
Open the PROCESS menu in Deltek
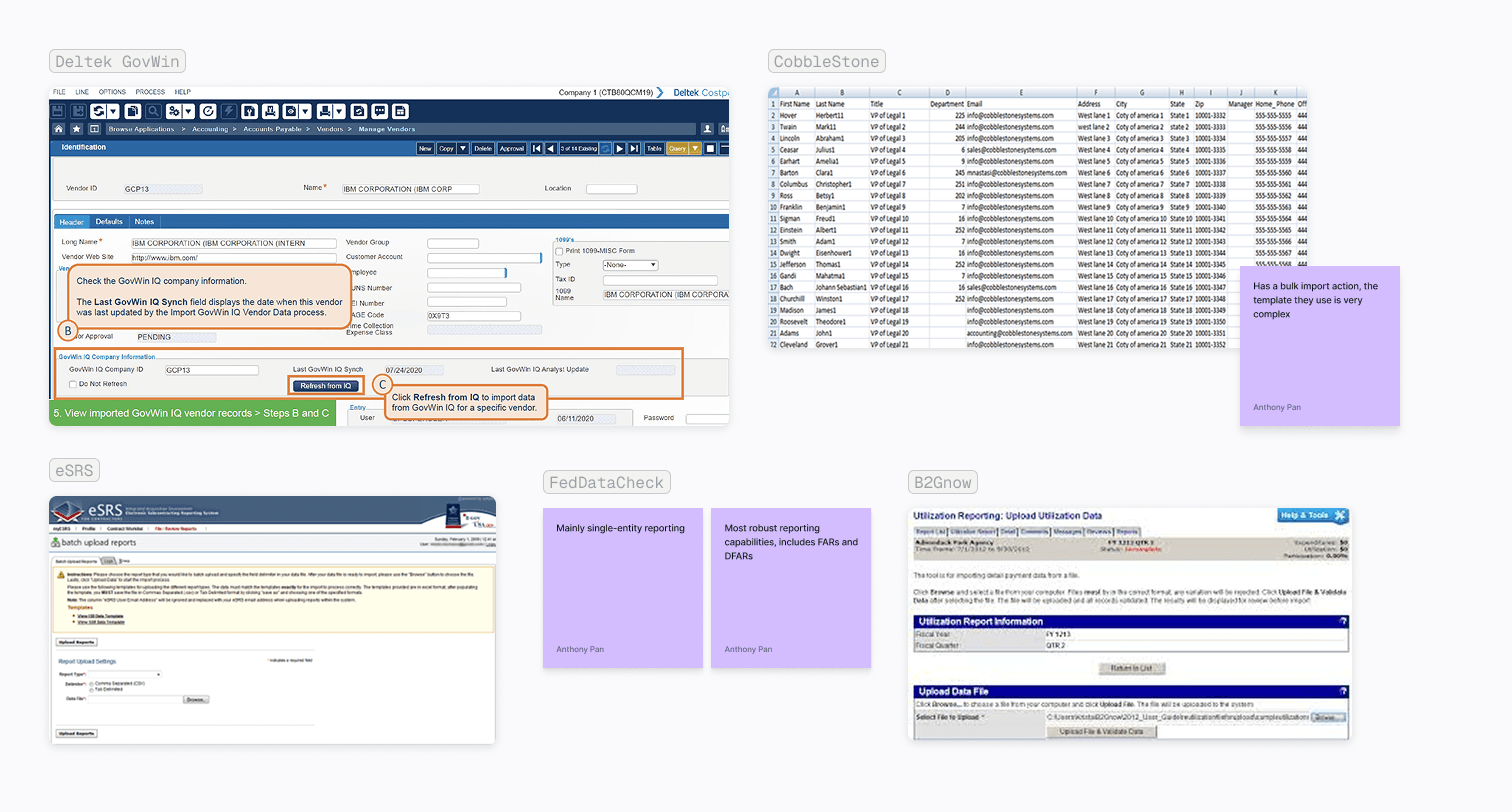[150, 92]
